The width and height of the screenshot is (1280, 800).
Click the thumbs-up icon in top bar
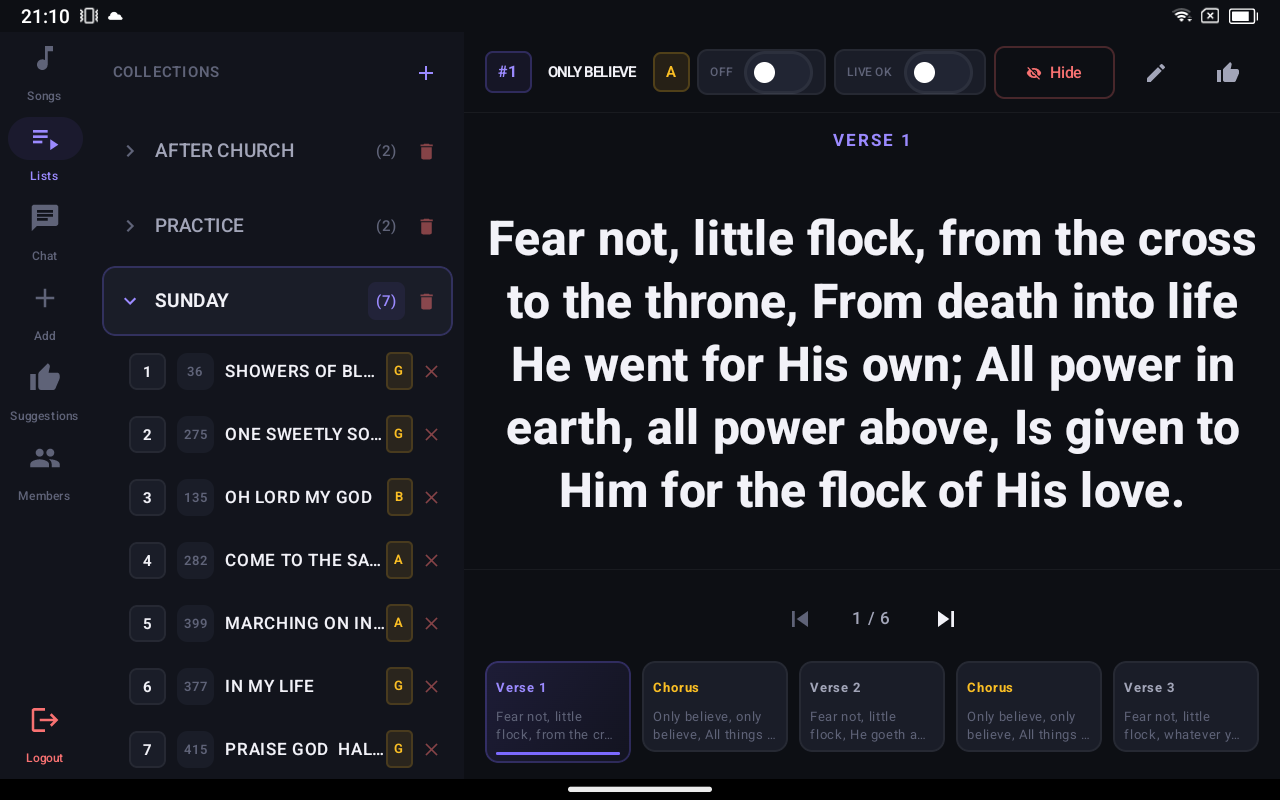tap(1228, 73)
